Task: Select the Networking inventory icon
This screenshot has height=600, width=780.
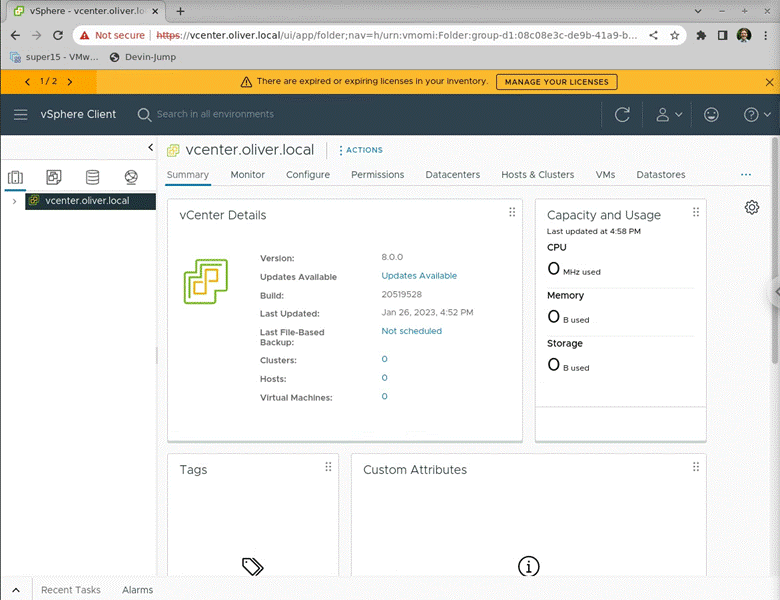Action: (x=131, y=177)
